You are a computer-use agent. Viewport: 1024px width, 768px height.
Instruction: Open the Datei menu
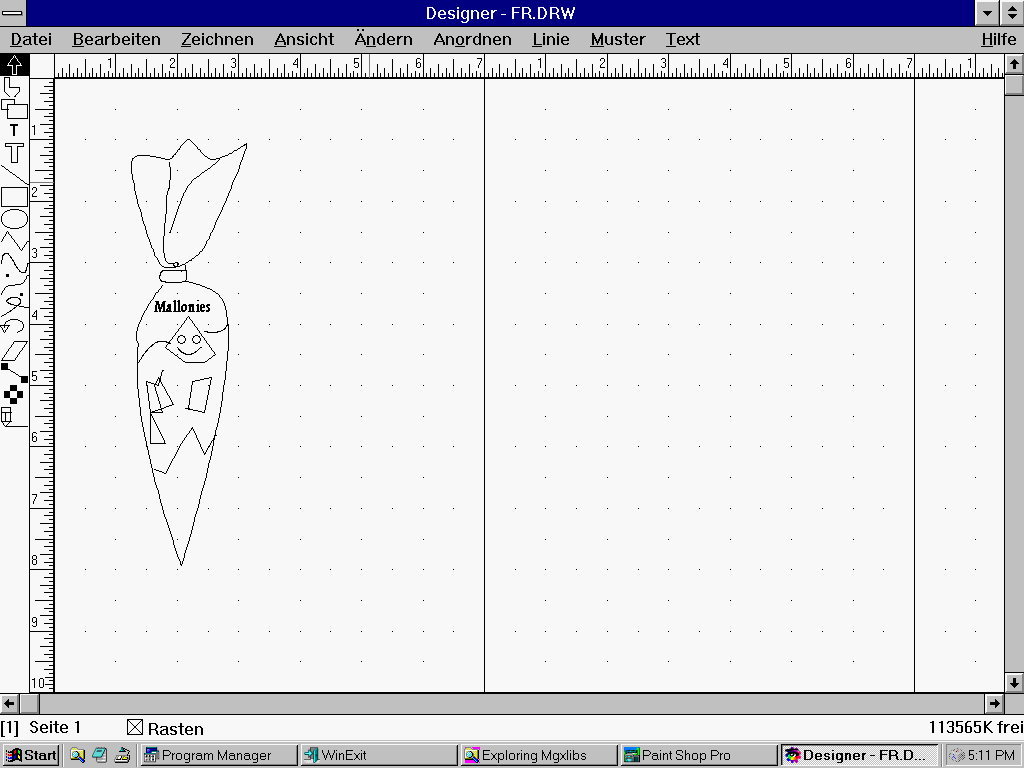tap(31, 39)
